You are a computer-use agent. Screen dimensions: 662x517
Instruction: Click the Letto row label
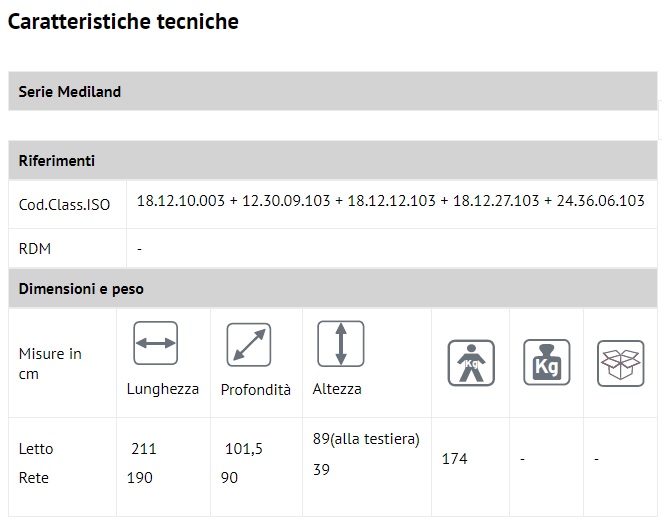click(x=36, y=449)
